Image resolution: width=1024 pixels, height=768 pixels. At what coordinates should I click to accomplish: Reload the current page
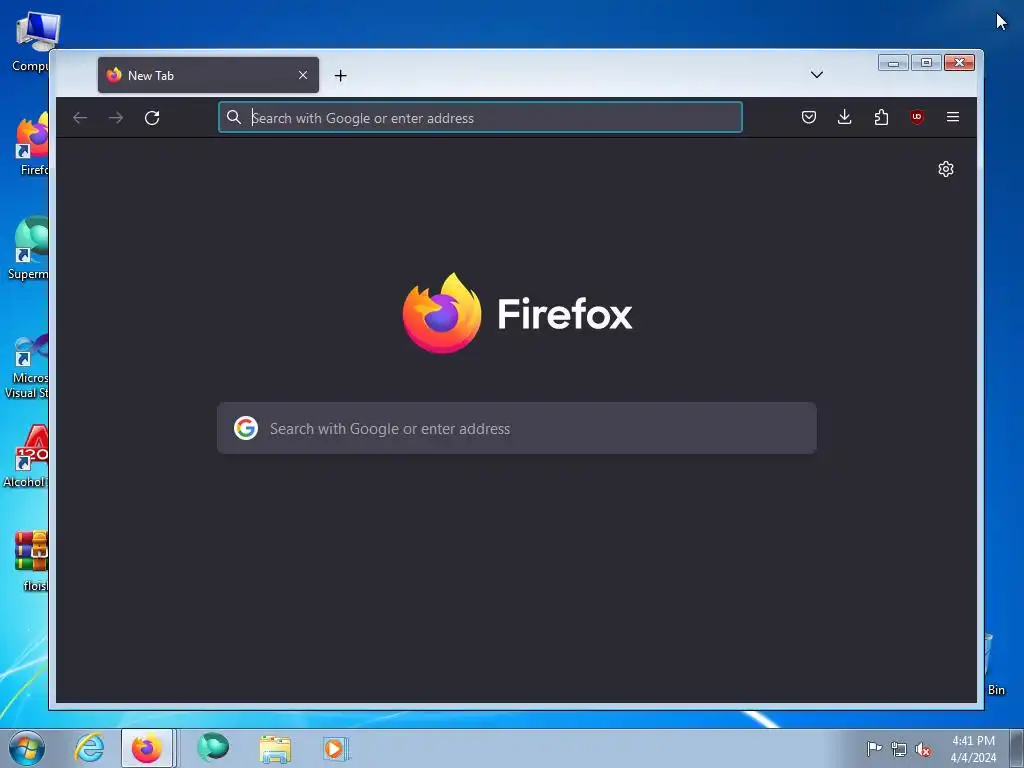(152, 118)
